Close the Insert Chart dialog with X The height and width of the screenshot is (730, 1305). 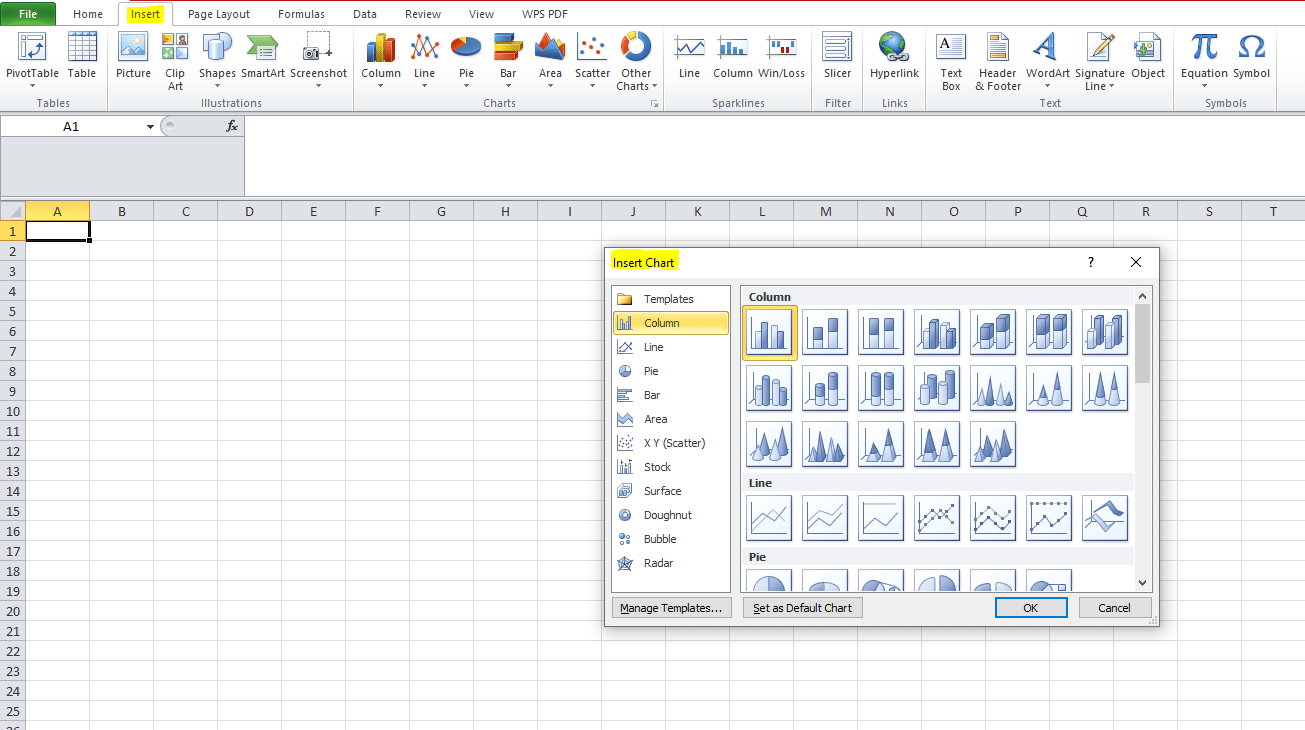(x=1136, y=262)
